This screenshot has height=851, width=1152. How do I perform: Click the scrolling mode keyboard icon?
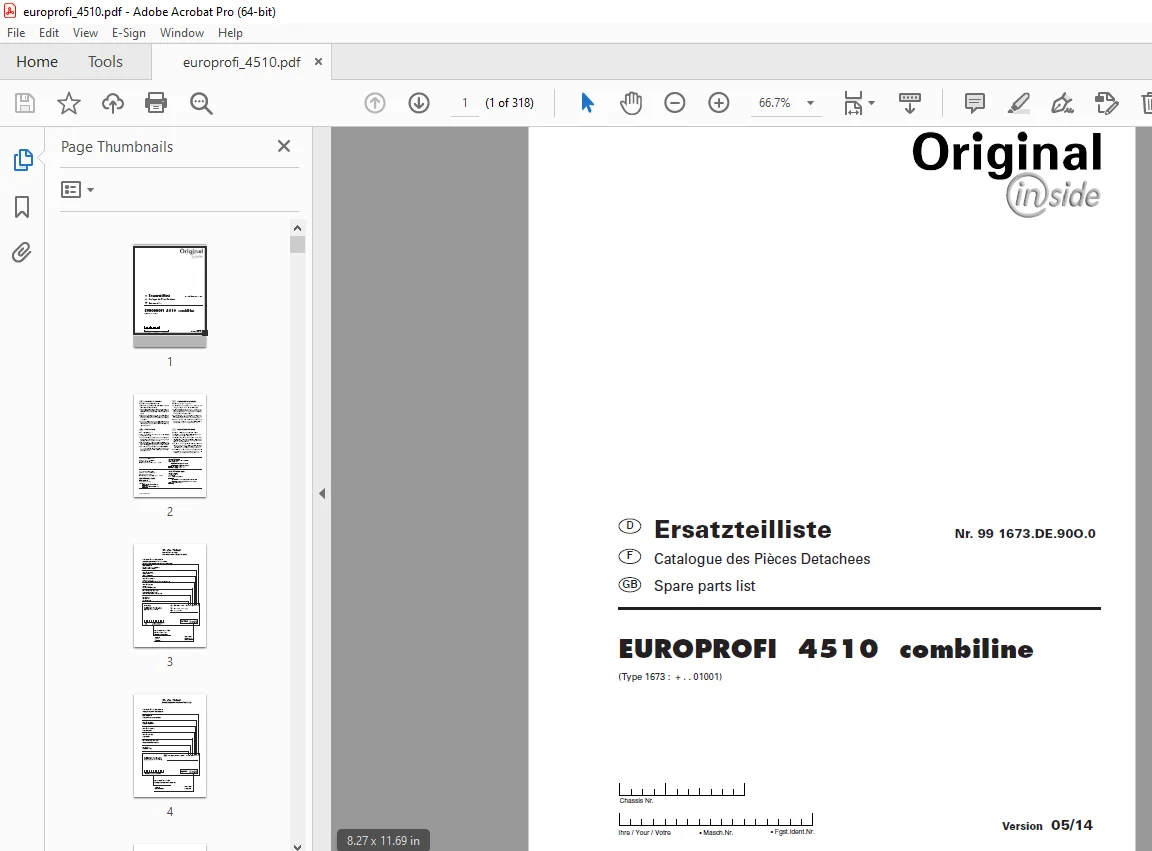click(x=910, y=103)
